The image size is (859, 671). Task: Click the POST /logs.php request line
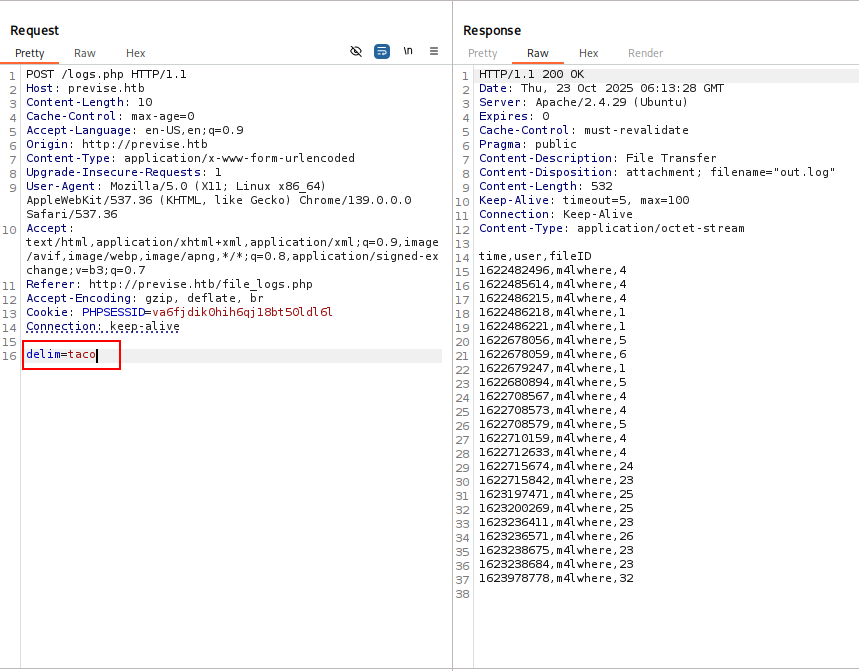(x=106, y=74)
